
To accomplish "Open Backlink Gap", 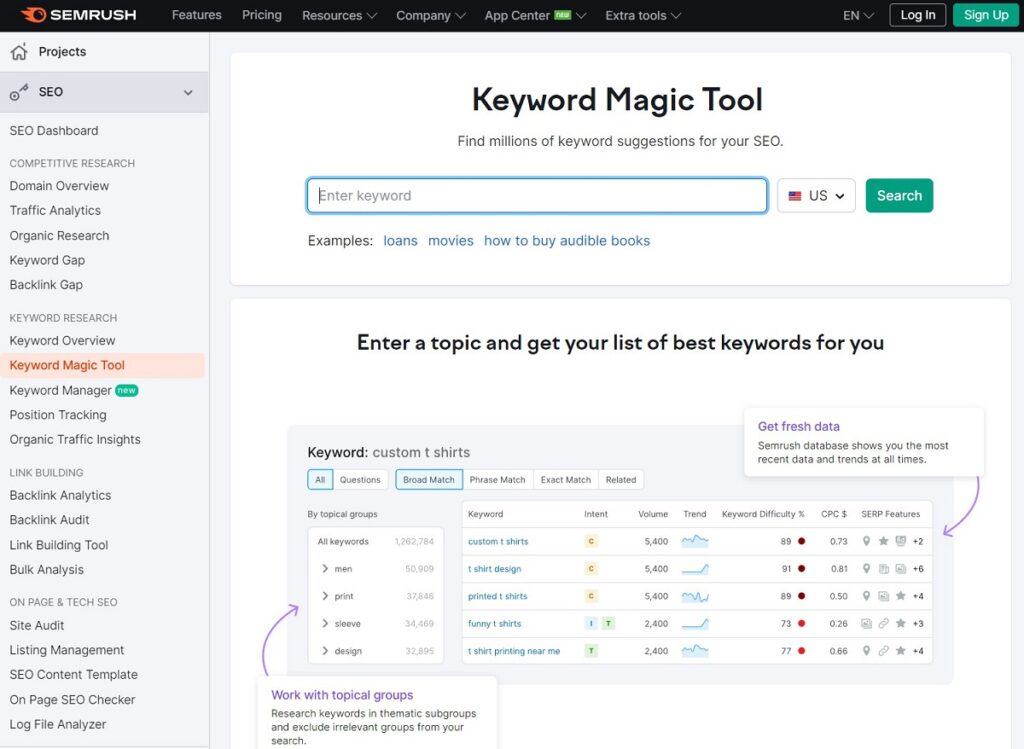I will click(46, 285).
